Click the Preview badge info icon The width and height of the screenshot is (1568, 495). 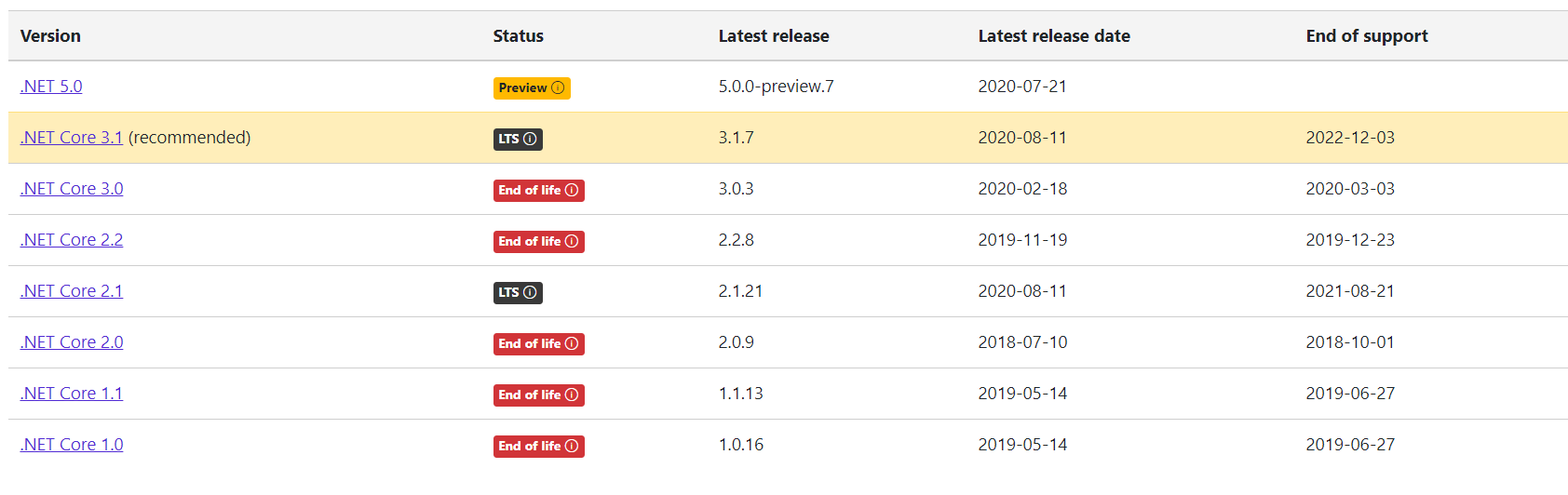click(x=558, y=87)
